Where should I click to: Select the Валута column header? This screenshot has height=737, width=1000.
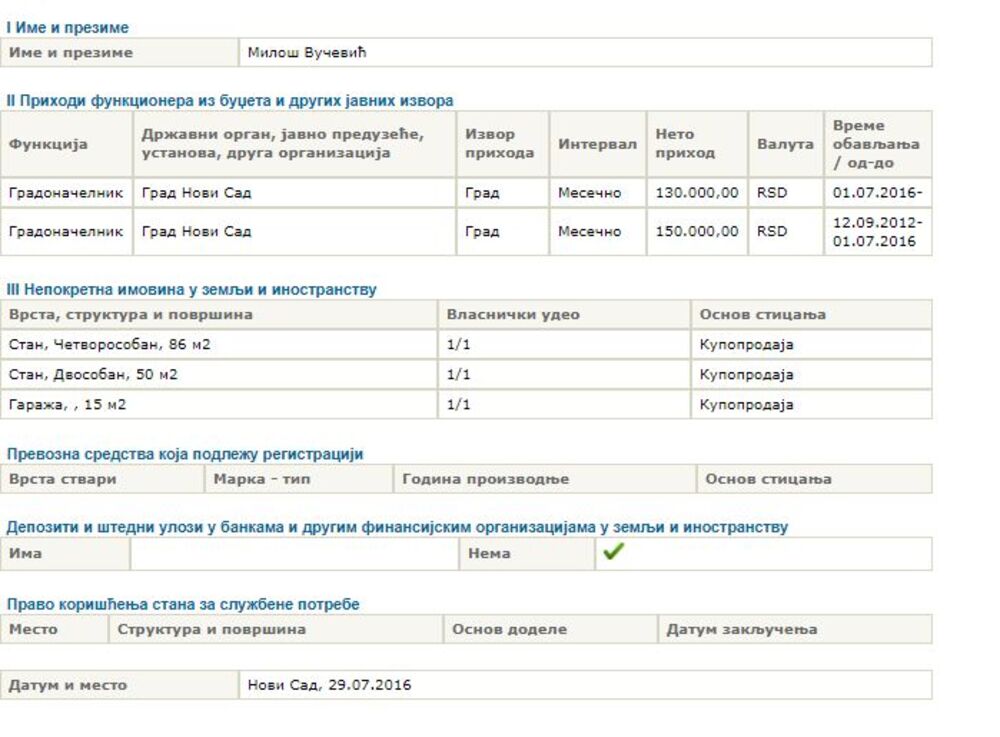(x=785, y=144)
